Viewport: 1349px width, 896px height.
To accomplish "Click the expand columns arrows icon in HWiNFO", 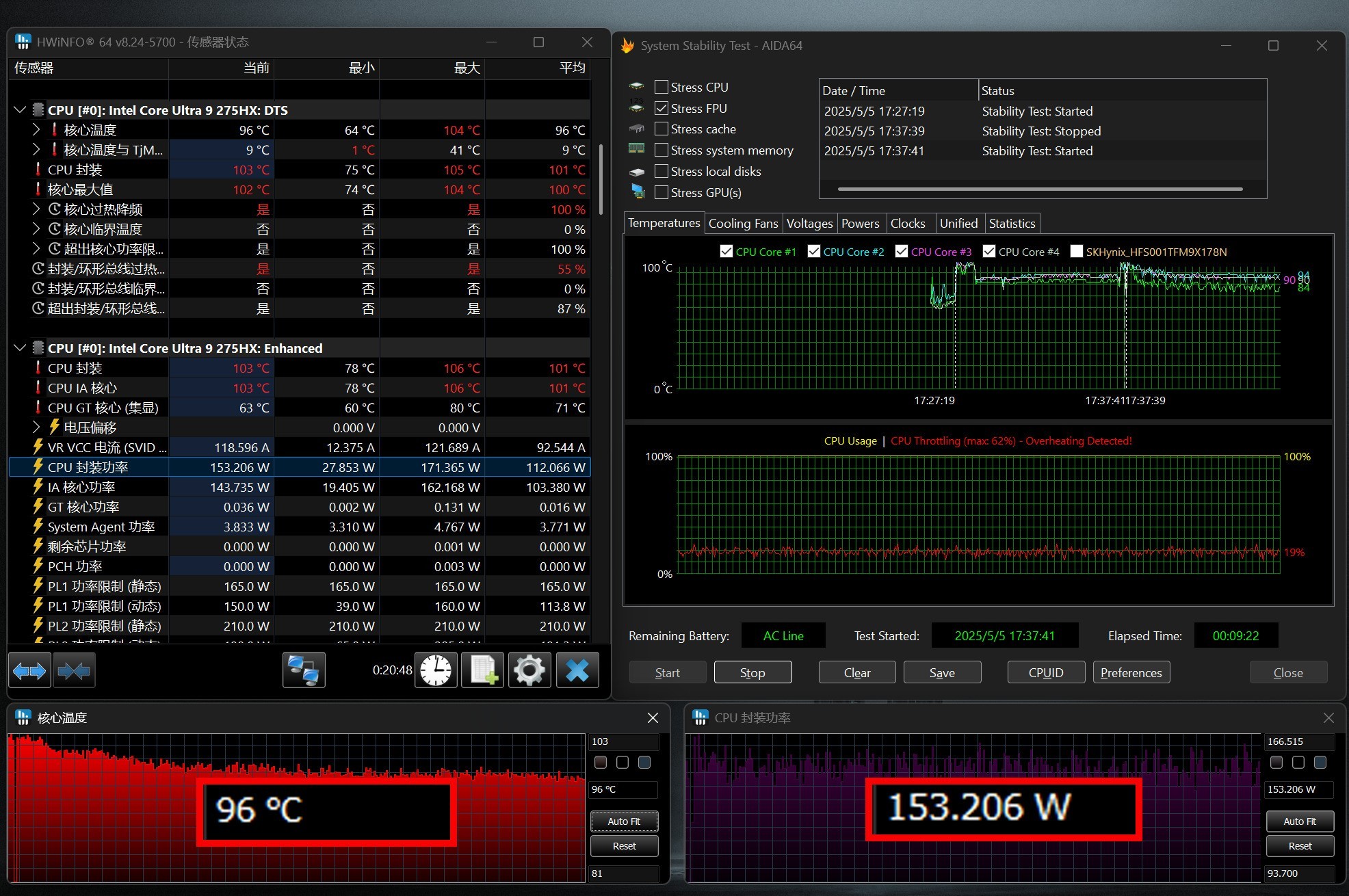I will [29, 671].
